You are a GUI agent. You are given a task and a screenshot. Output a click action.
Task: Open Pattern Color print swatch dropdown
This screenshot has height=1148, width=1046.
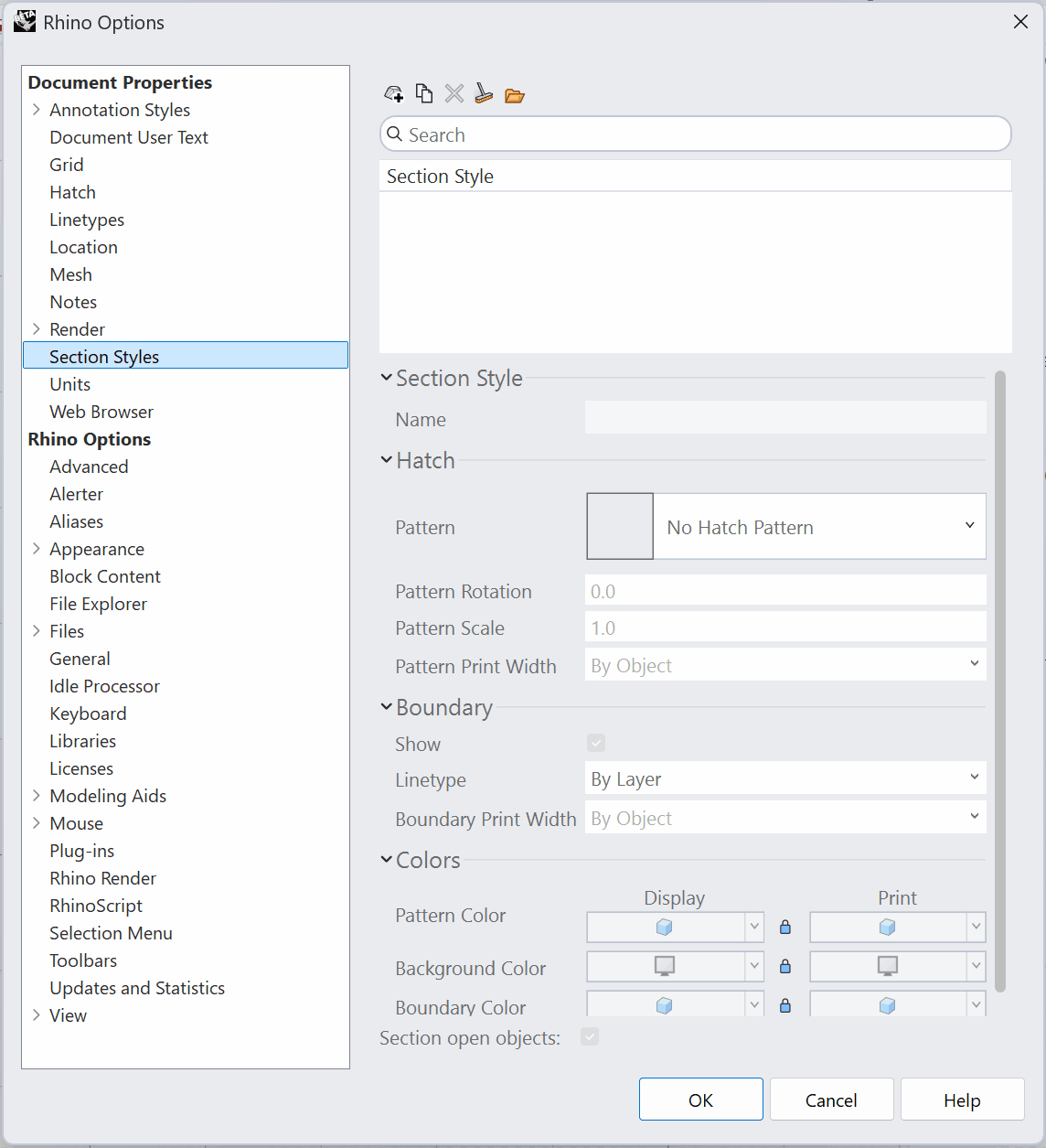(977, 928)
